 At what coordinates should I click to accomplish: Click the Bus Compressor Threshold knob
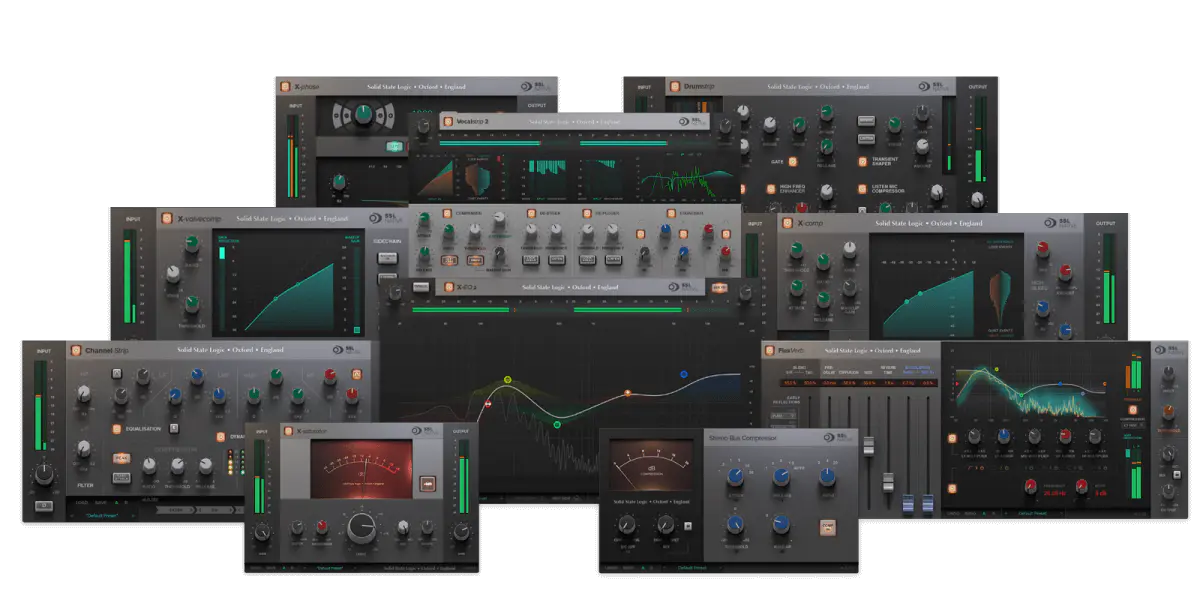[735, 523]
